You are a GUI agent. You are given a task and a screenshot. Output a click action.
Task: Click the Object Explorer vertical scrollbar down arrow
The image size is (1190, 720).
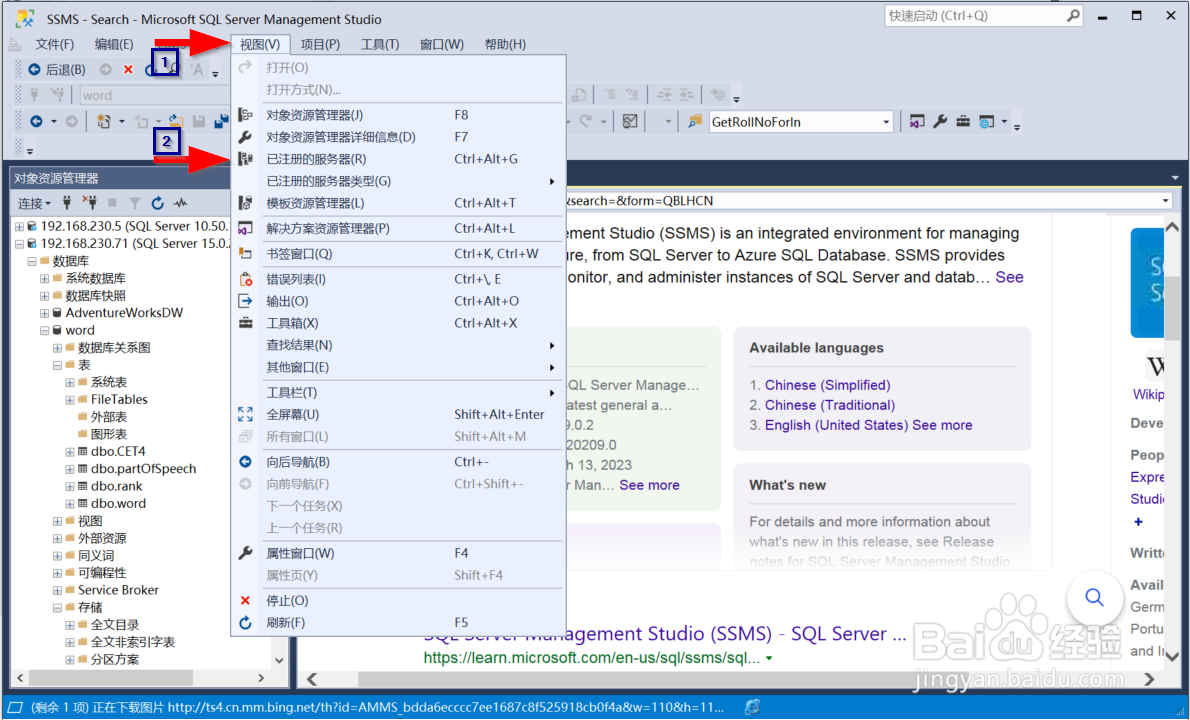tap(279, 660)
